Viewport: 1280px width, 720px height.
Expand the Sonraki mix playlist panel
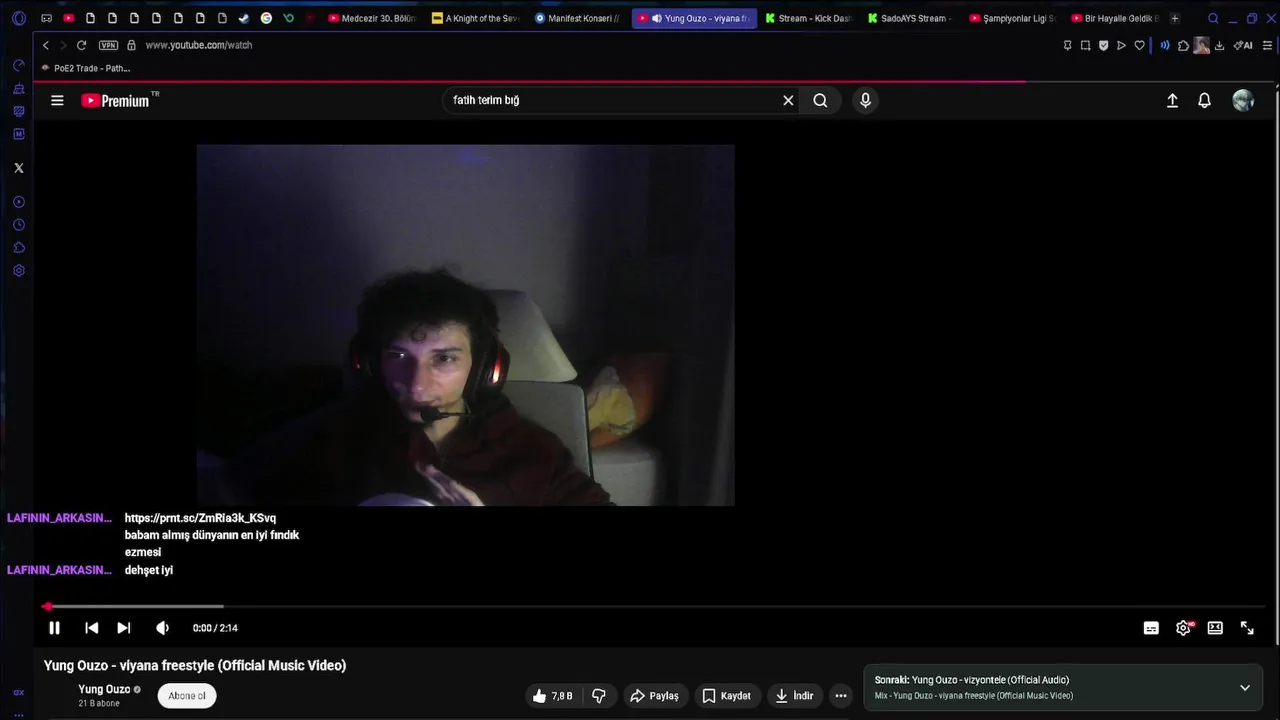tap(1245, 688)
